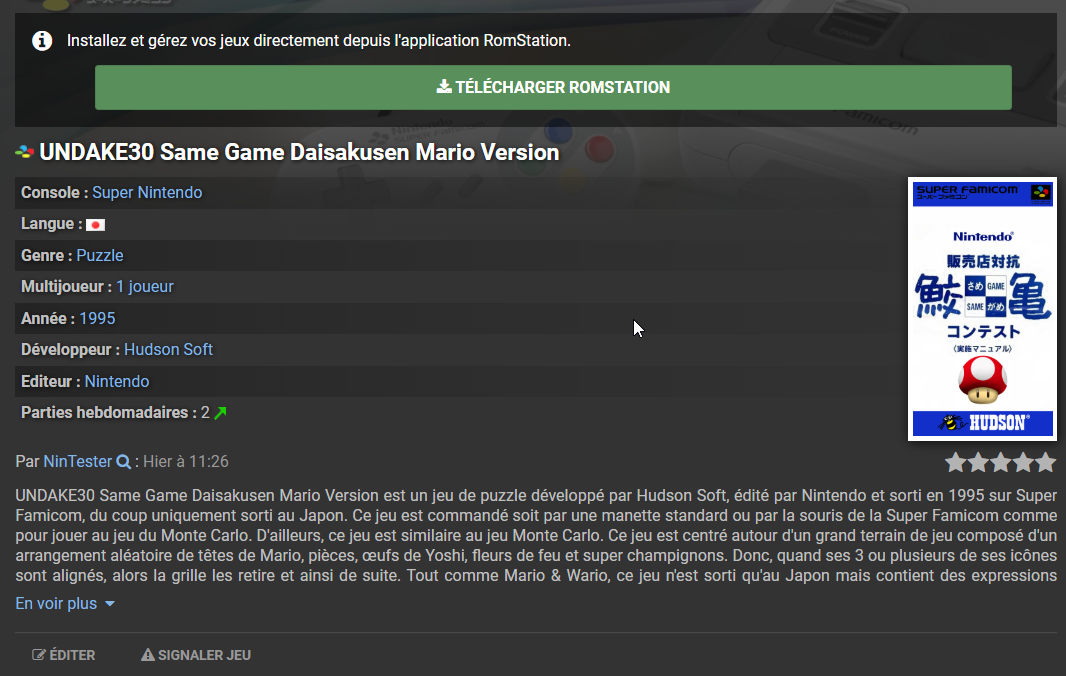Viewport: 1066px width, 676px height.
Task: Open the Nintendo publisher link
Action: click(117, 382)
